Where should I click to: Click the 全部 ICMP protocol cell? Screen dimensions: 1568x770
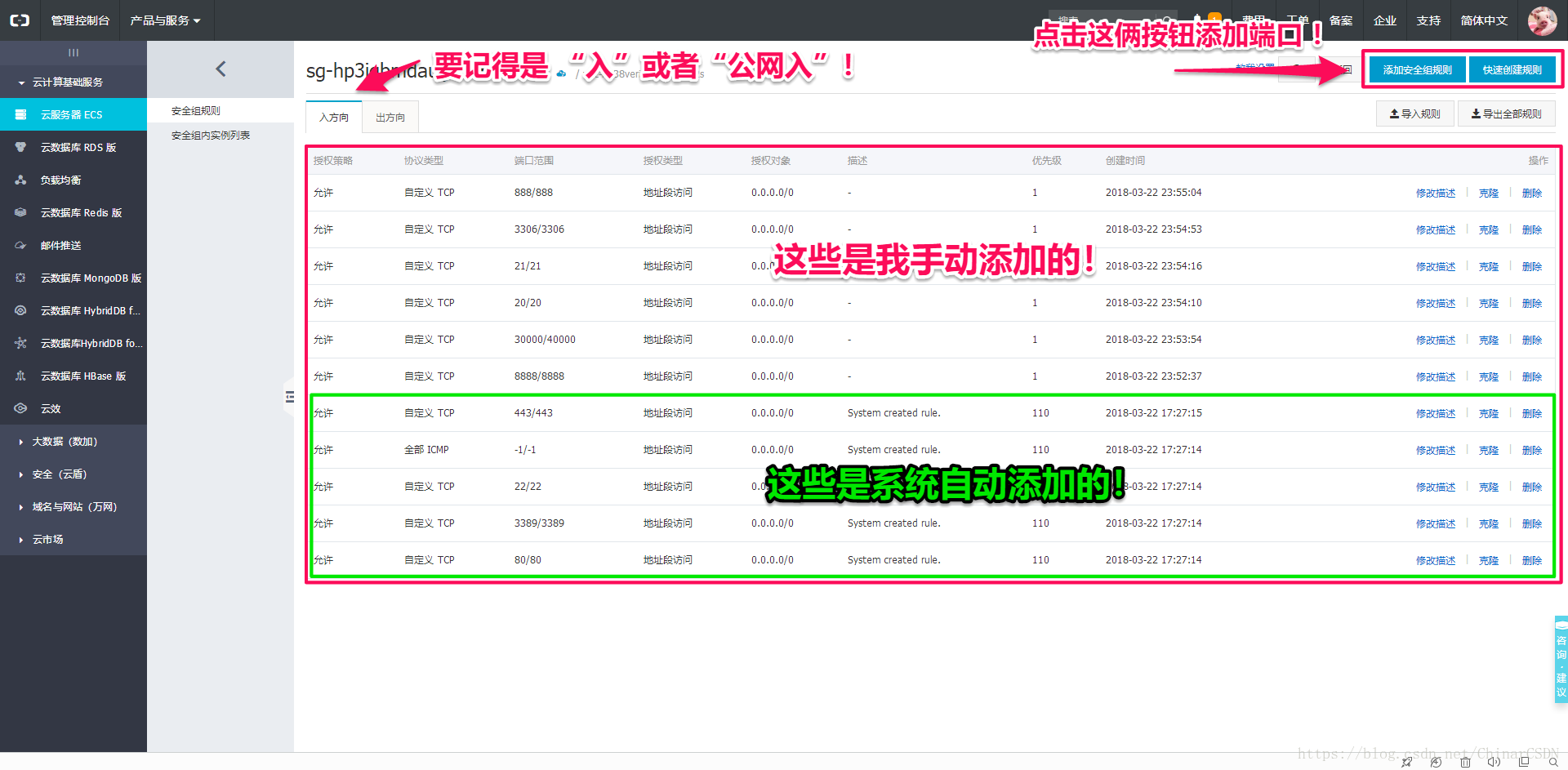(x=426, y=450)
